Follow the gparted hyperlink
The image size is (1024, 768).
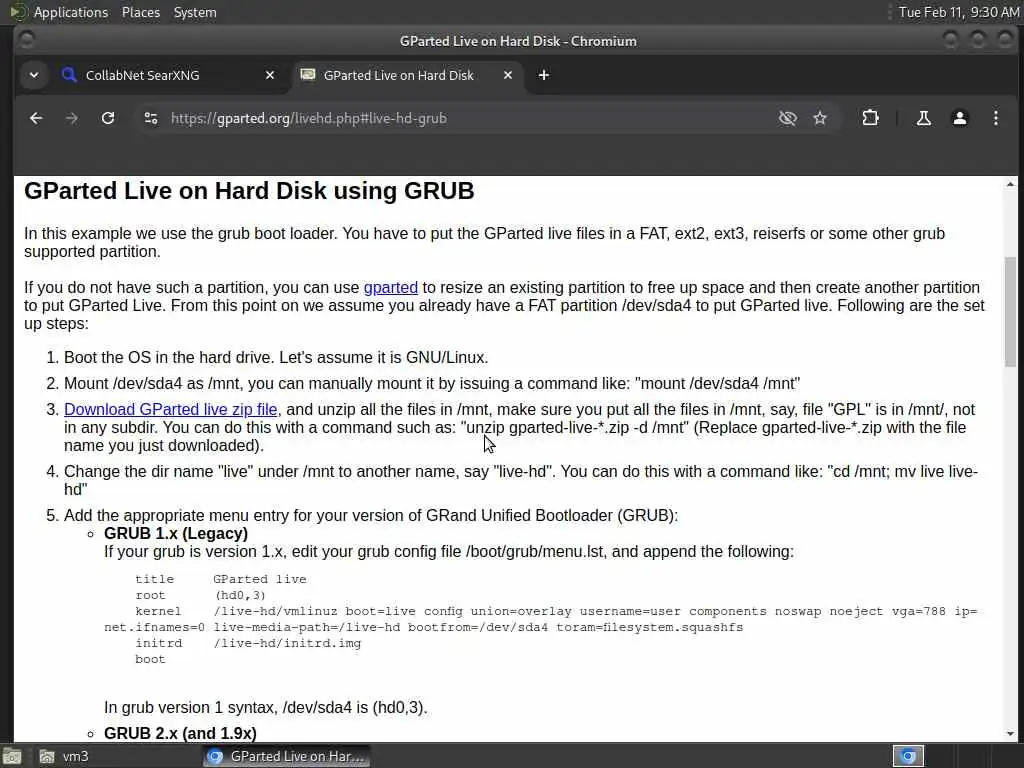coord(391,287)
